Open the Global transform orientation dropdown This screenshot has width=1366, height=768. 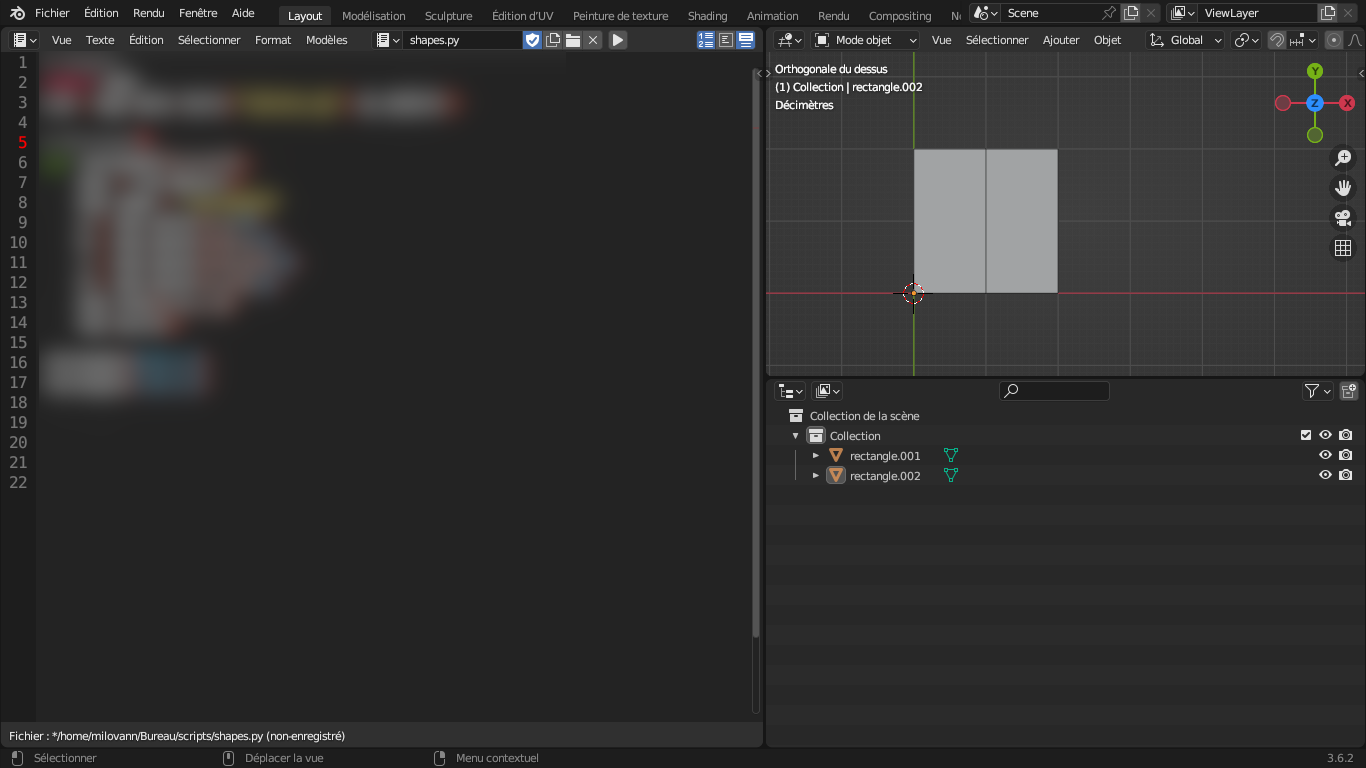pyautogui.click(x=1186, y=40)
